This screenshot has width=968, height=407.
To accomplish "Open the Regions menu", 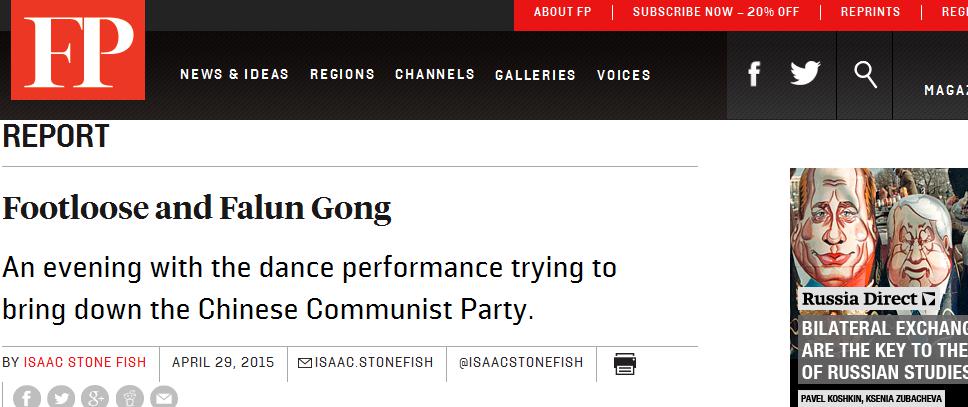I will pyautogui.click(x=343, y=75).
